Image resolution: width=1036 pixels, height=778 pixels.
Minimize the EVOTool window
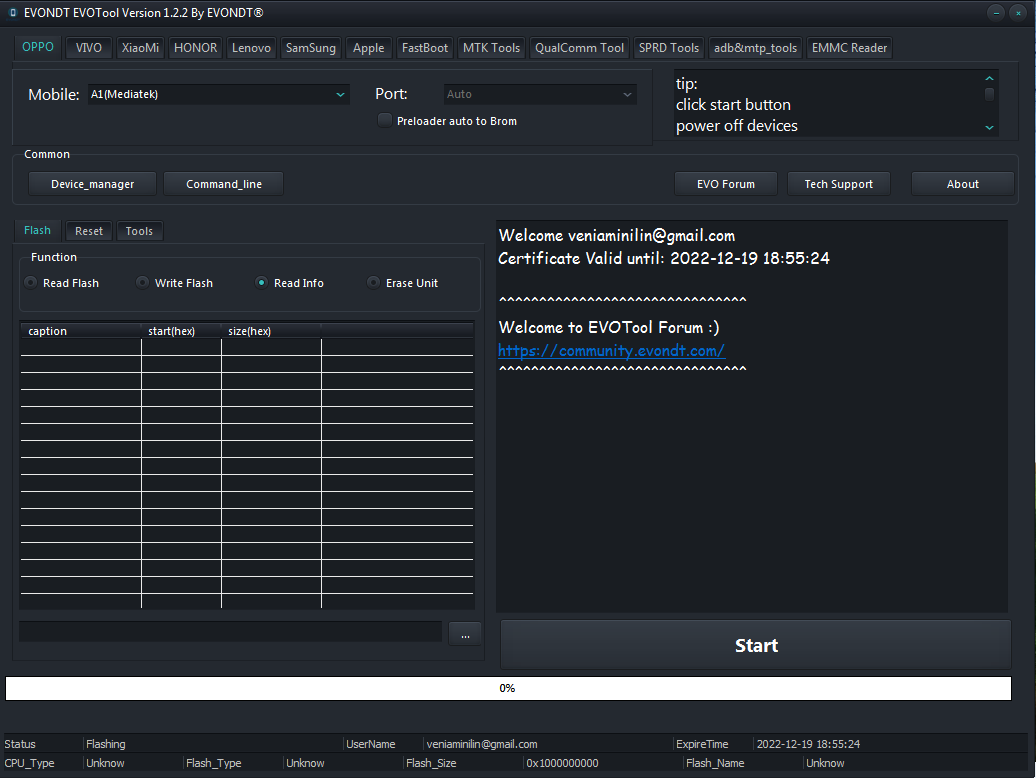(996, 13)
